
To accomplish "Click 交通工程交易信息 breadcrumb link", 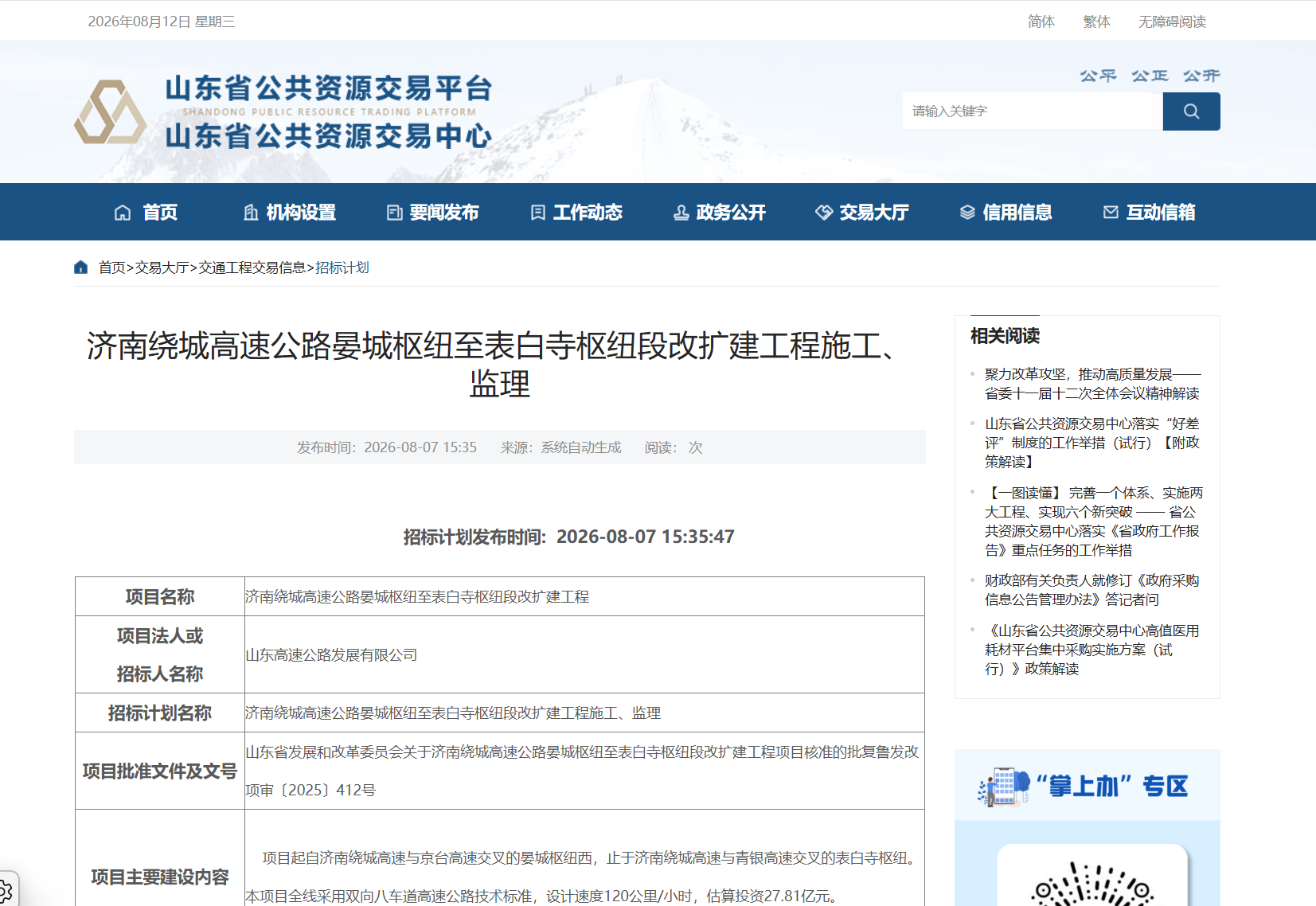I will (252, 268).
